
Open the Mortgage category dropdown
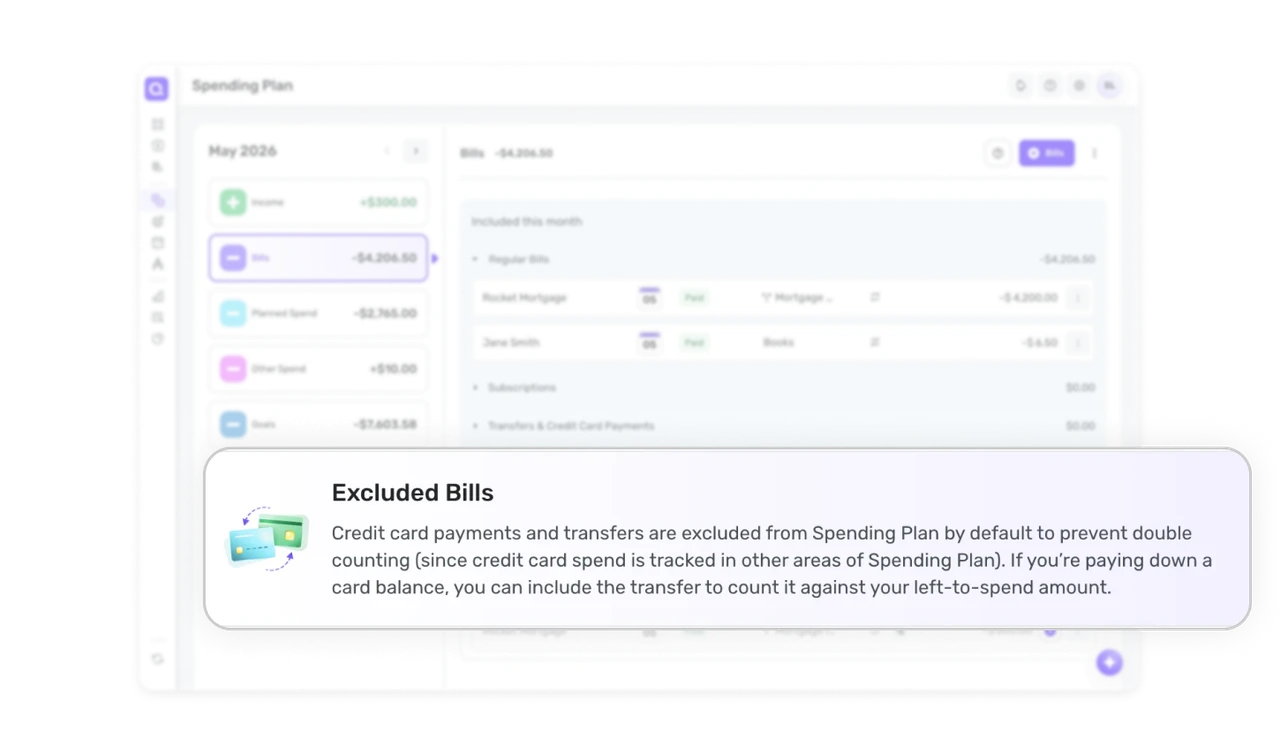tap(797, 298)
